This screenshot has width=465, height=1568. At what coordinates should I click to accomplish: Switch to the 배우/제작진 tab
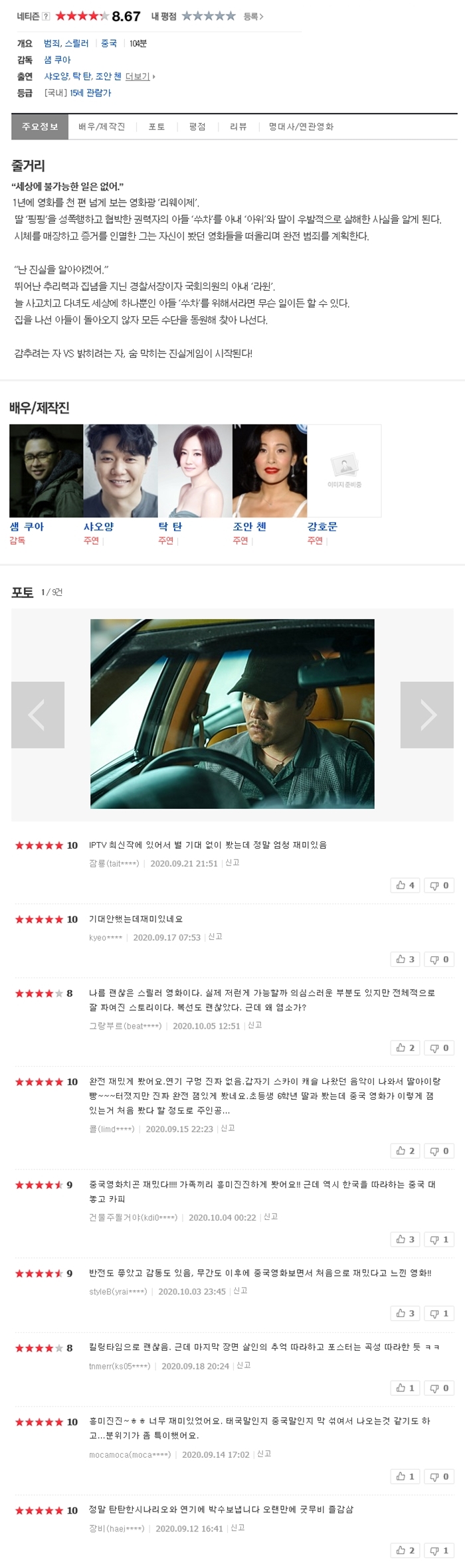[102, 126]
